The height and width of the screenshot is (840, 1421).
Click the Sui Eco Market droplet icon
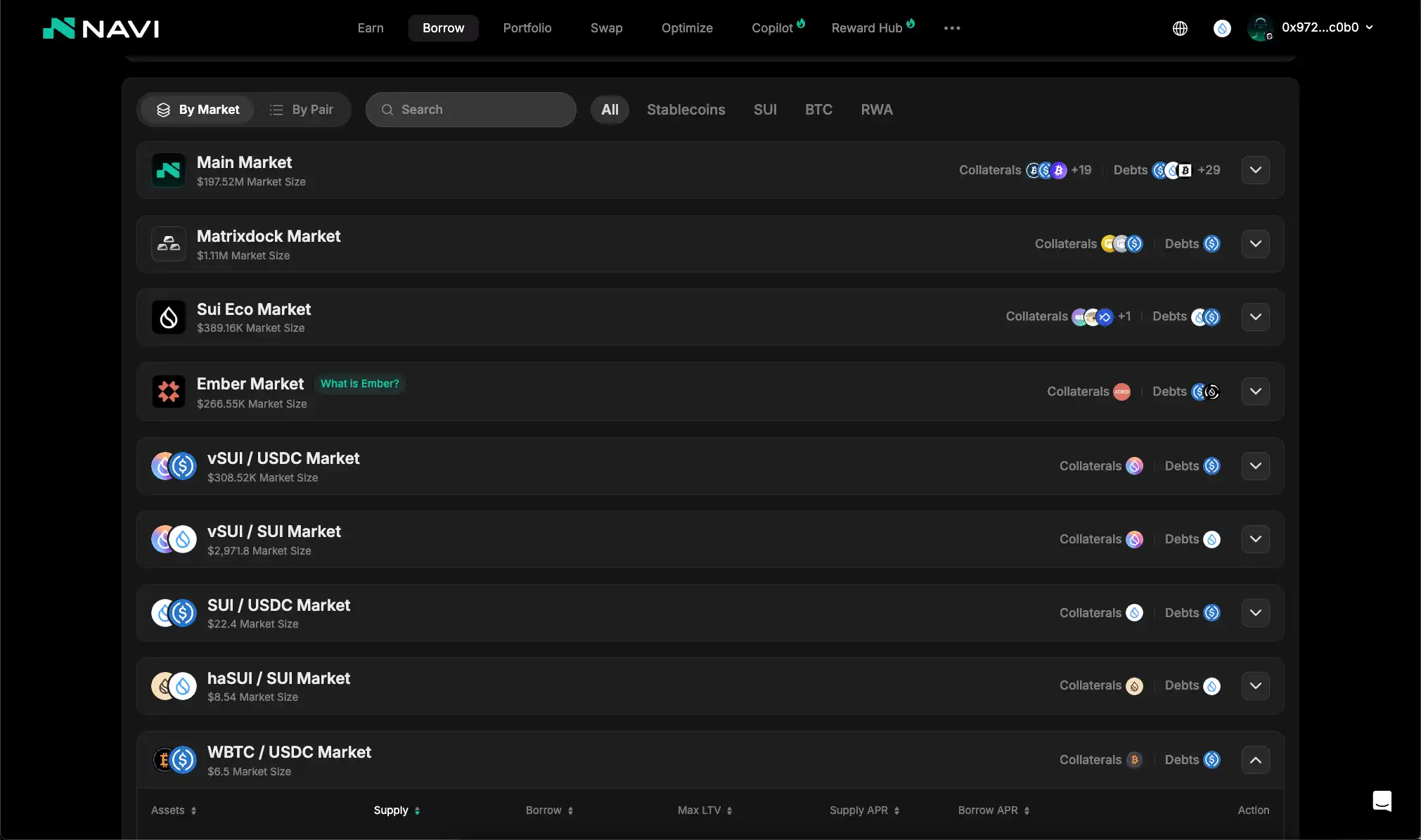coord(169,317)
